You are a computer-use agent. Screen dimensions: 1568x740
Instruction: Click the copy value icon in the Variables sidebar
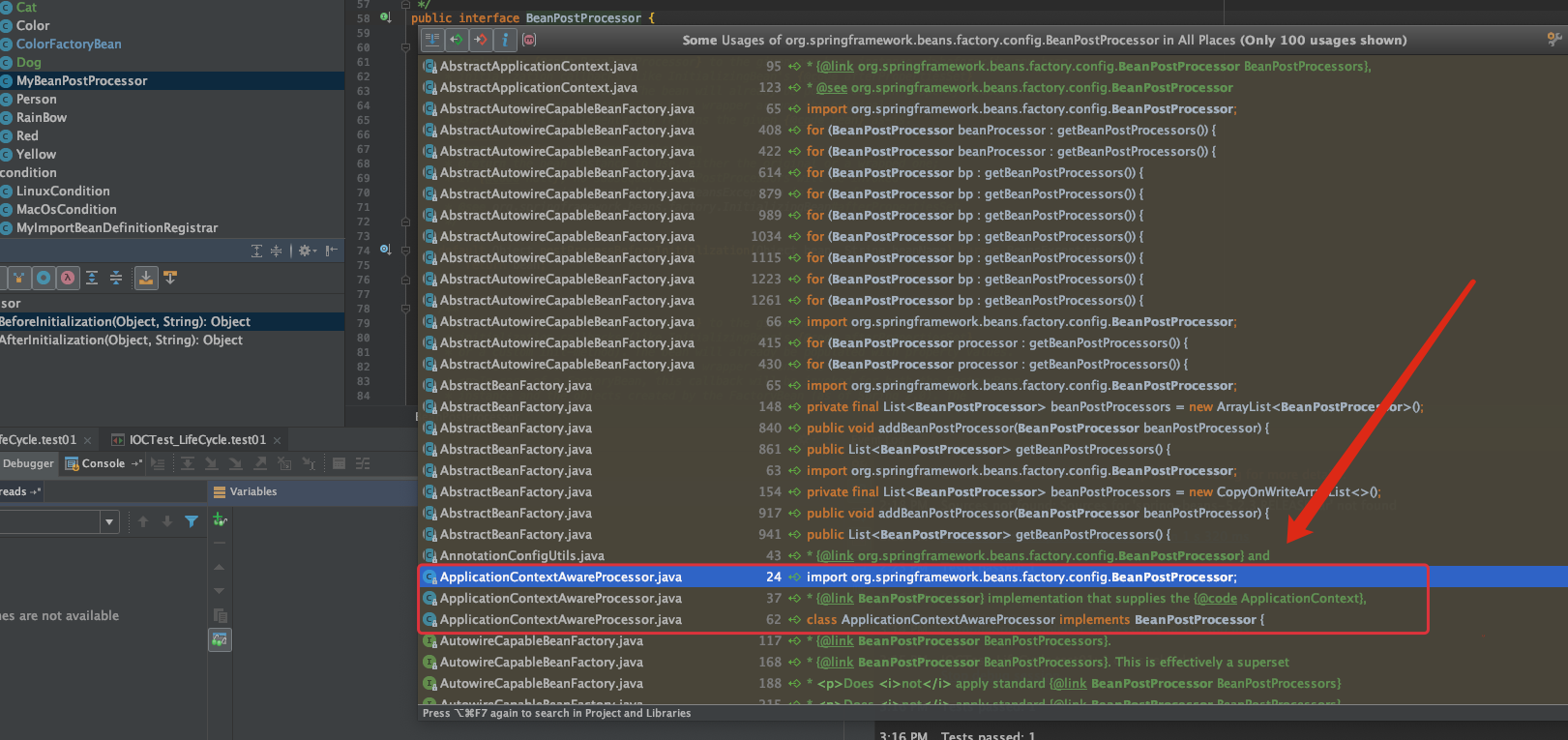220,615
